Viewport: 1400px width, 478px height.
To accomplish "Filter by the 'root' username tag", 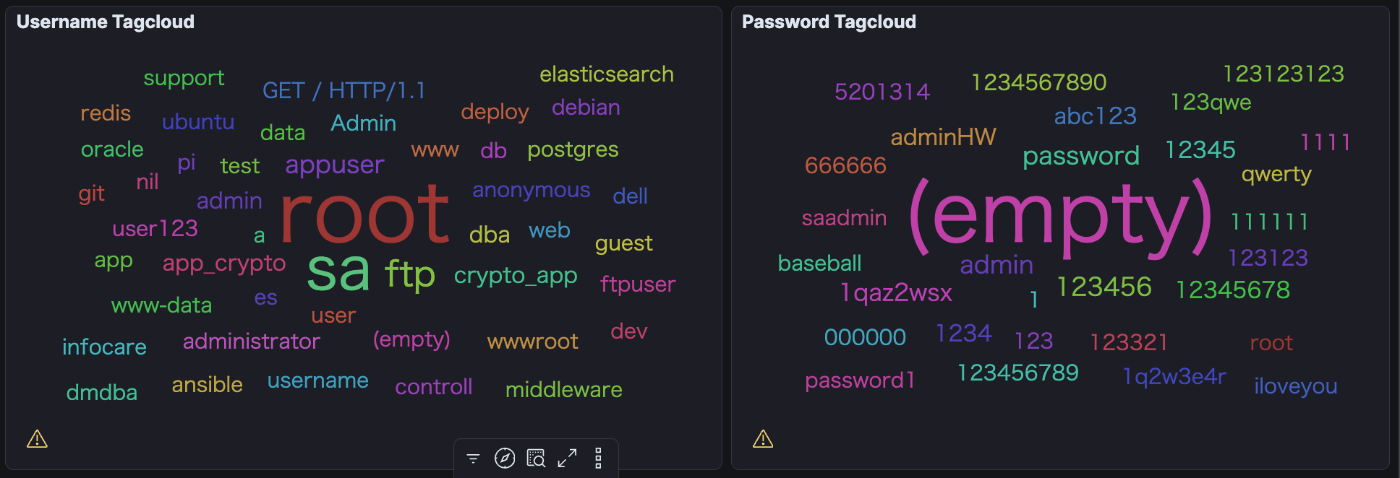I will [x=364, y=214].
